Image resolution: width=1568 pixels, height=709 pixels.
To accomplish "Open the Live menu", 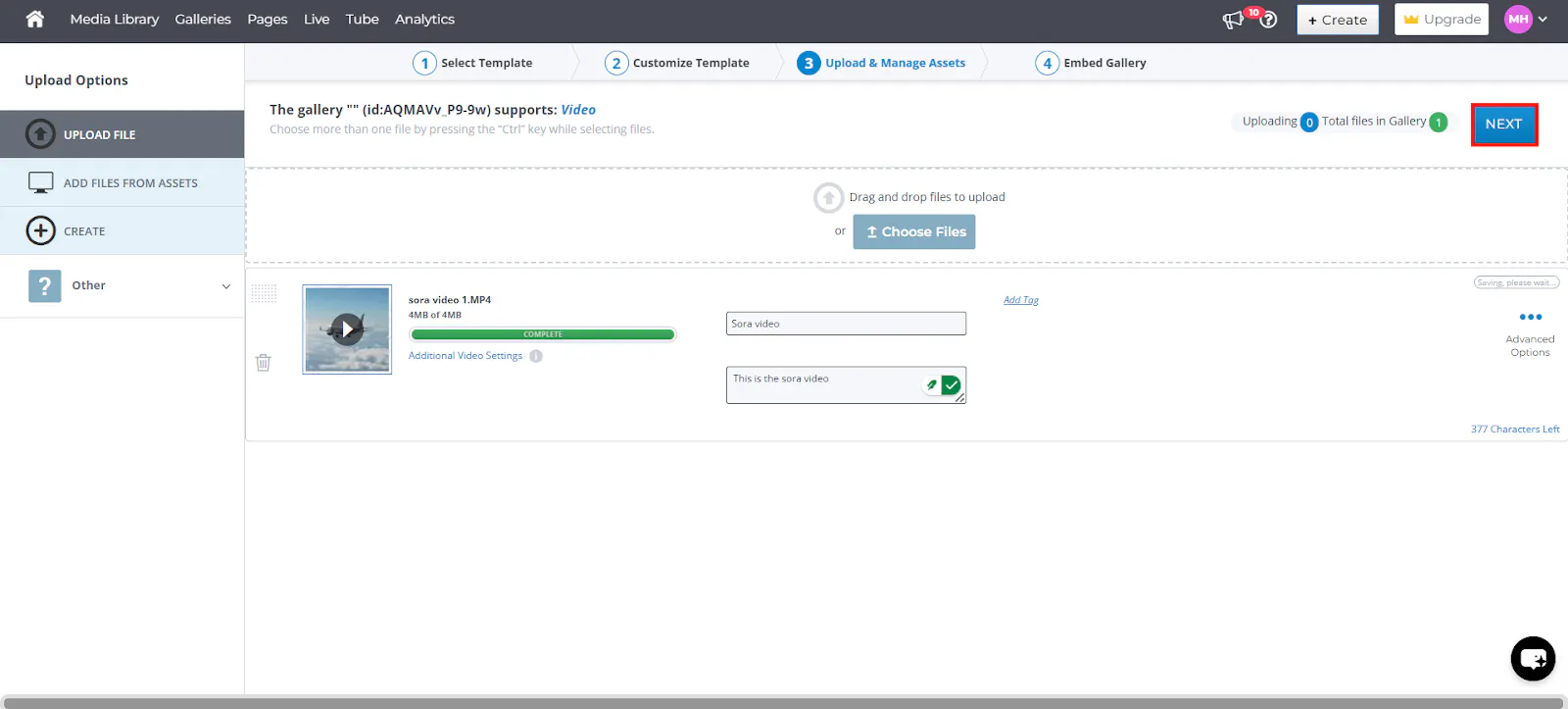I will tap(317, 19).
